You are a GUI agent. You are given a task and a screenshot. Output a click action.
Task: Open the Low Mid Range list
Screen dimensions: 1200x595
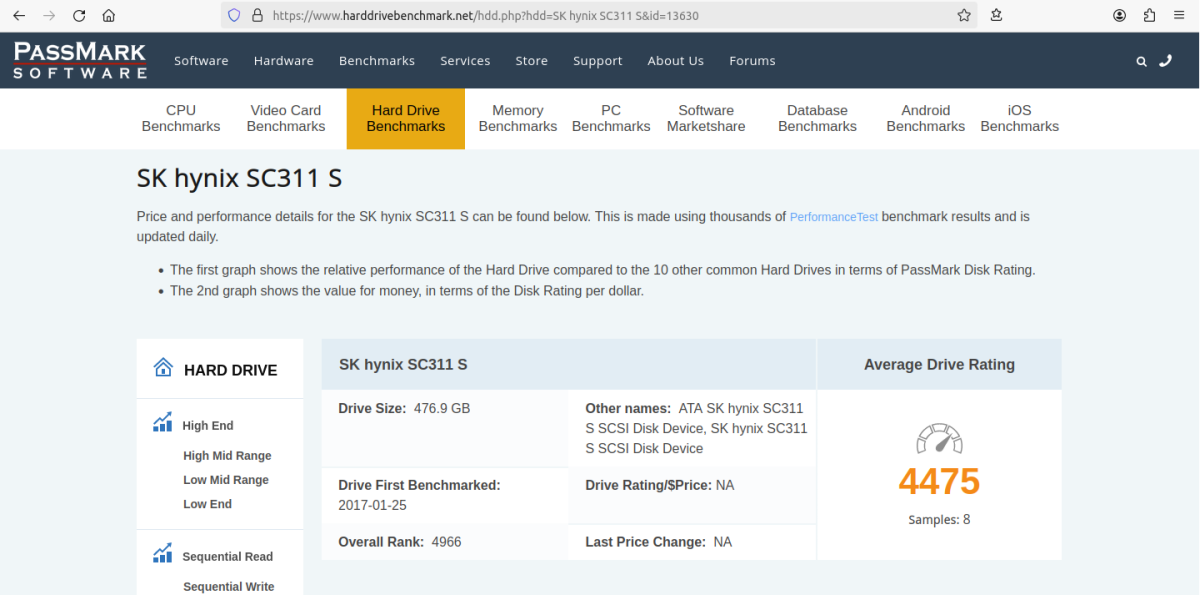point(226,480)
